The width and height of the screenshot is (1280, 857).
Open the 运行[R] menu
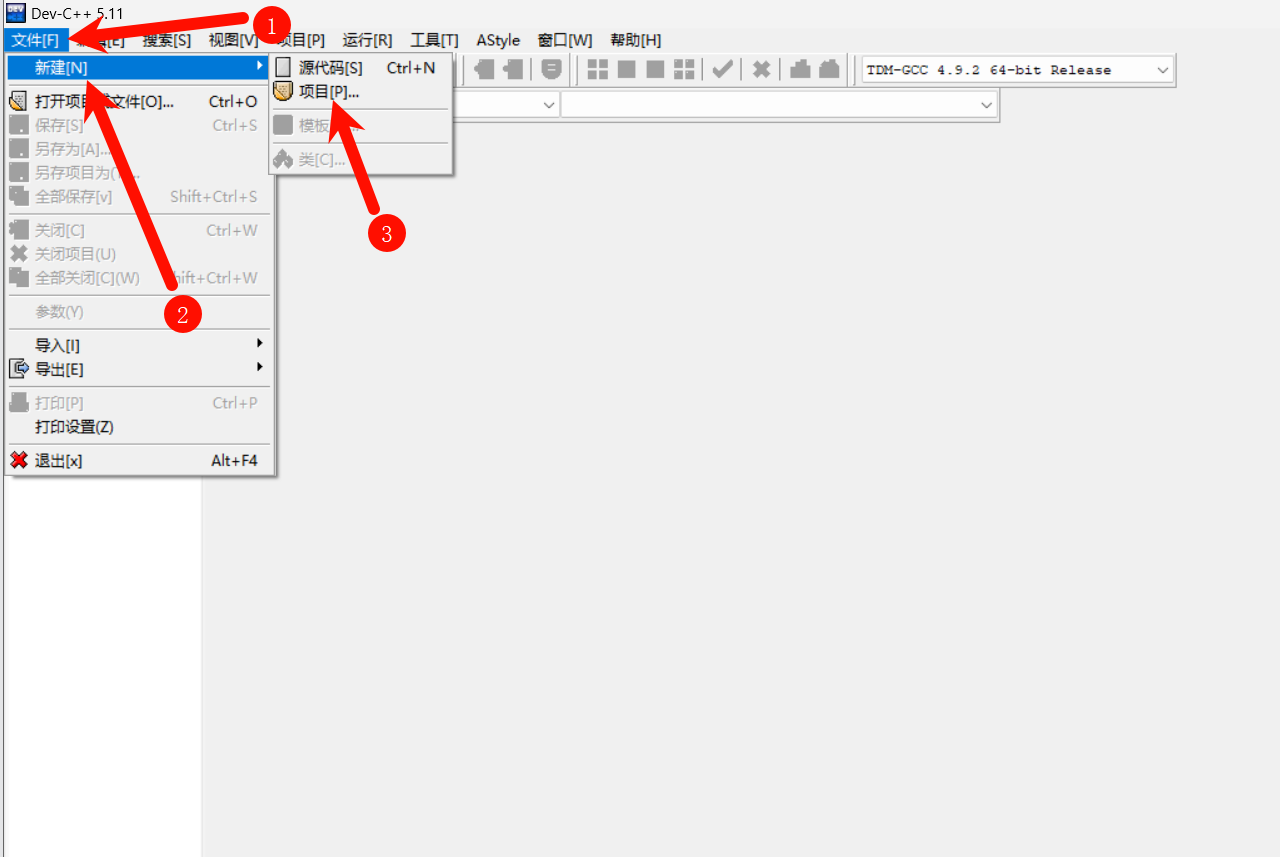367,40
